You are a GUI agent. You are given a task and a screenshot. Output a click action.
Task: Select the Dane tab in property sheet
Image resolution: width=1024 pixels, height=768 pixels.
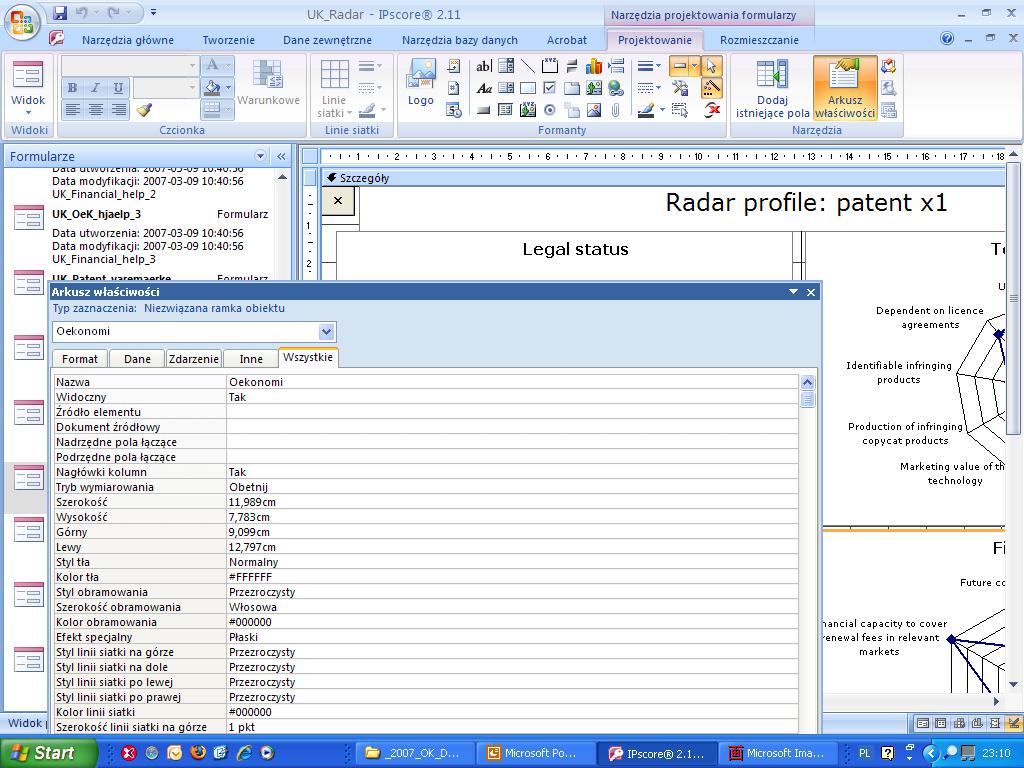[x=137, y=359]
